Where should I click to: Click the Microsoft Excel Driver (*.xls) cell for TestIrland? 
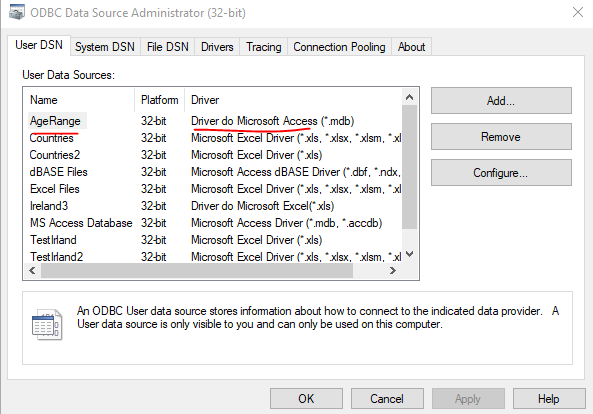click(x=257, y=240)
